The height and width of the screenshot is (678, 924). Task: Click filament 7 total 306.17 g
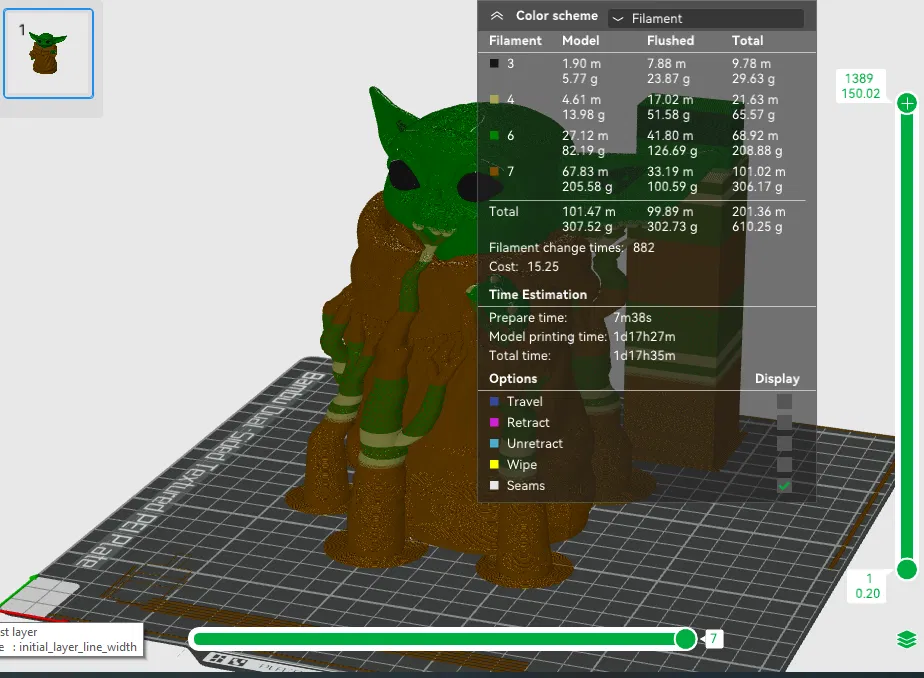pyautogui.click(x=757, y=187)
